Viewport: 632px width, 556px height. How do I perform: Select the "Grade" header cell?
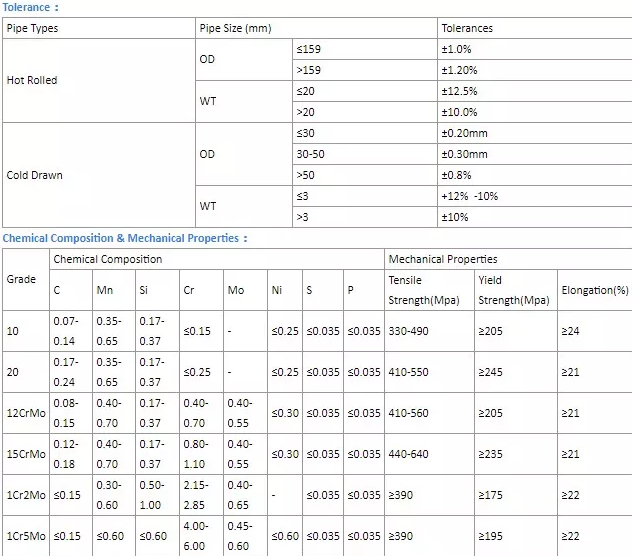[x=21, y=279]
